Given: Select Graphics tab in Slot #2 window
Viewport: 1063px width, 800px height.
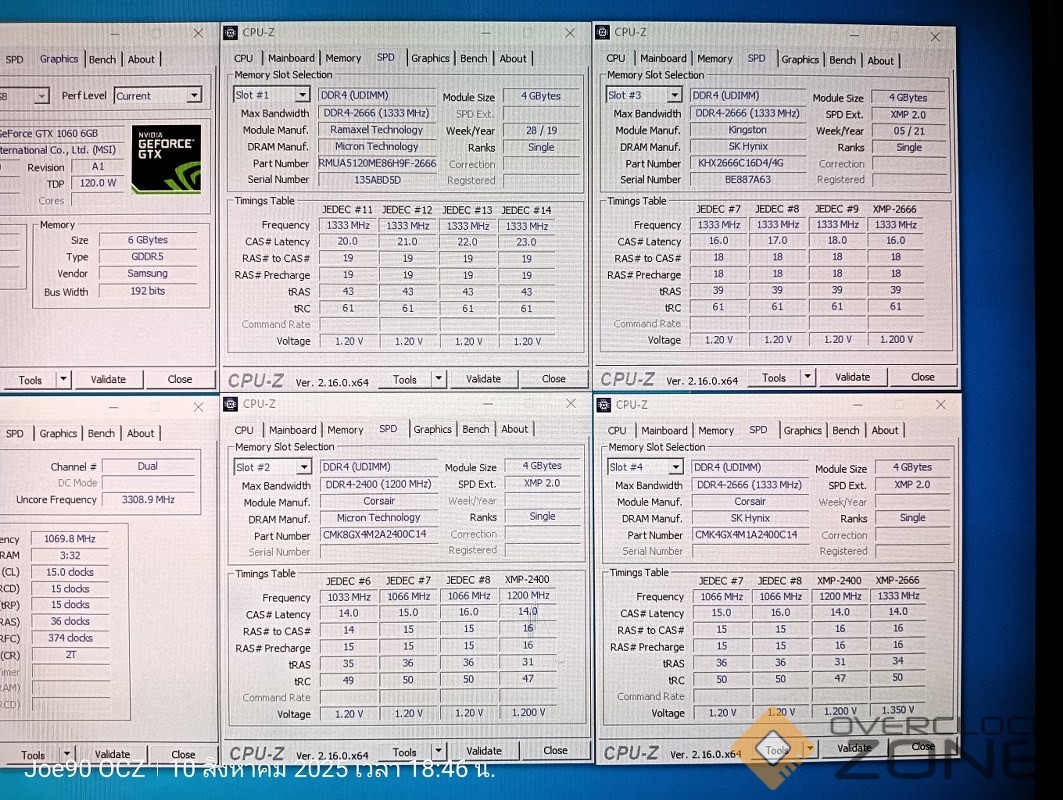Looking at the screenshot, I should 432,429.
